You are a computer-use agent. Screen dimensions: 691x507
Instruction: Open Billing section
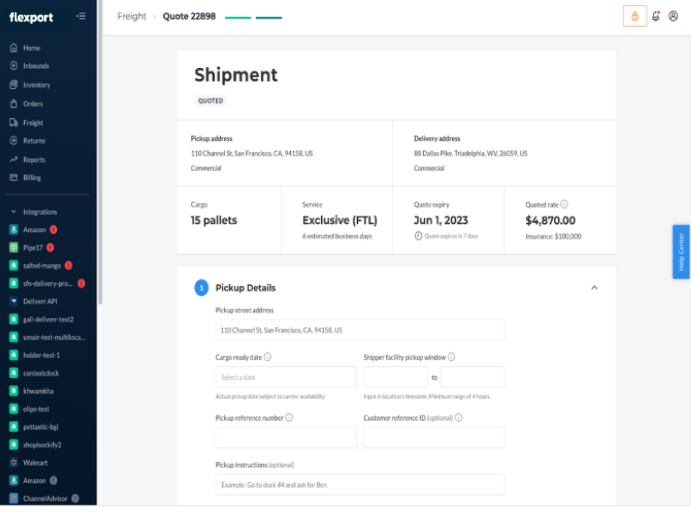pyautogui.click(x=32, y=178)
